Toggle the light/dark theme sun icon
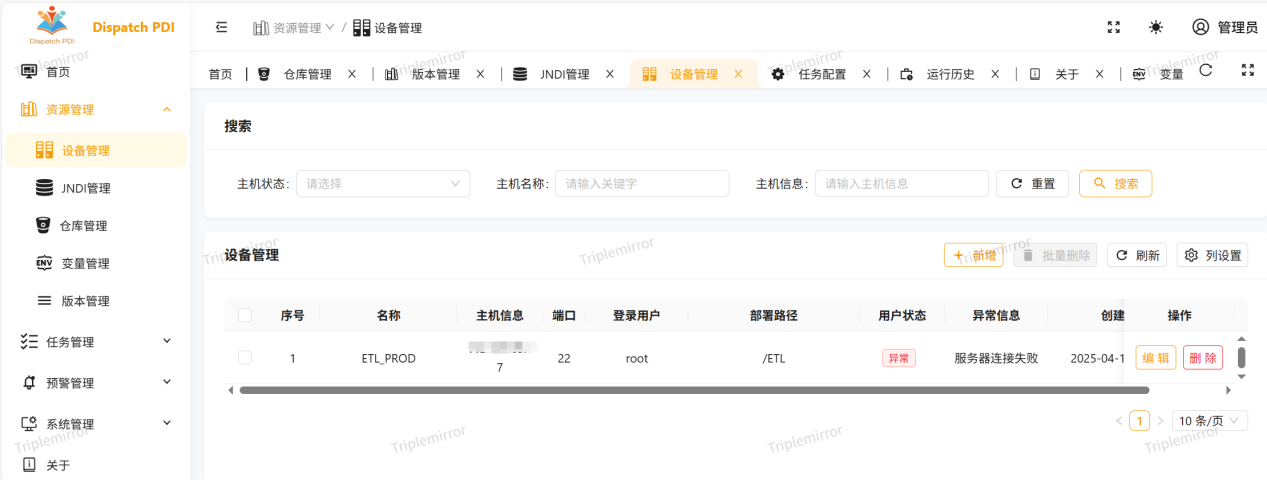The image size is (1267, 480). [x=1156, y=27]
